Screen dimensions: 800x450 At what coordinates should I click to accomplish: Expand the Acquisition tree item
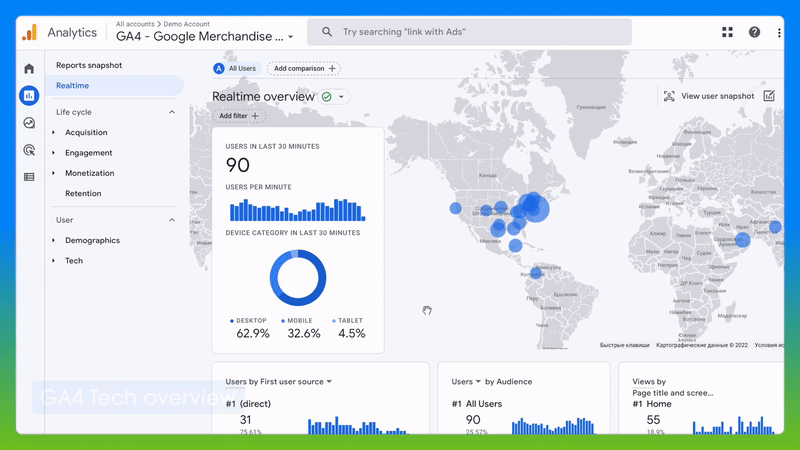[x=54, y=133]
